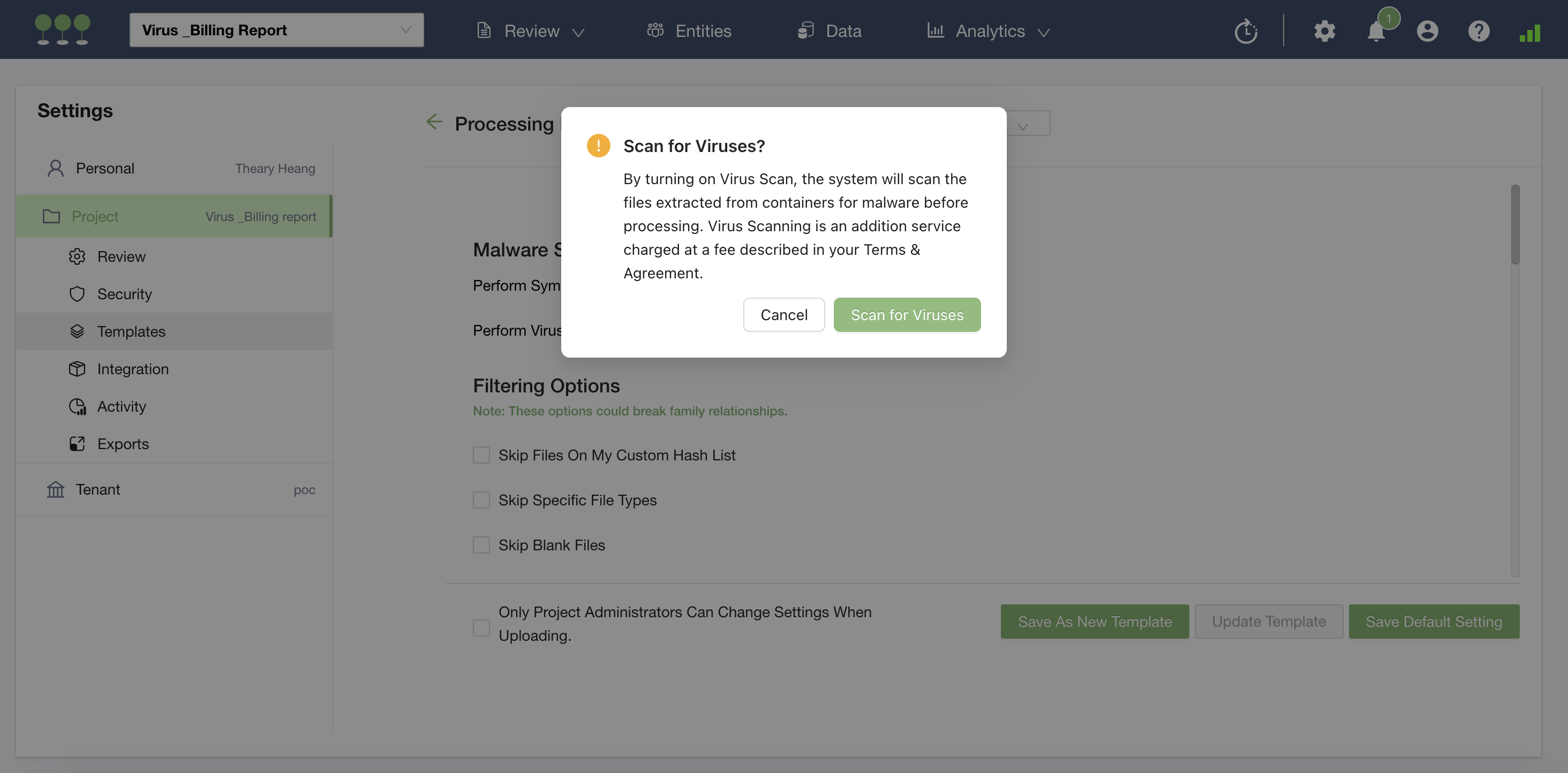
Task: Open notifications via the bell icon
Action: [x=1376, y=32]
